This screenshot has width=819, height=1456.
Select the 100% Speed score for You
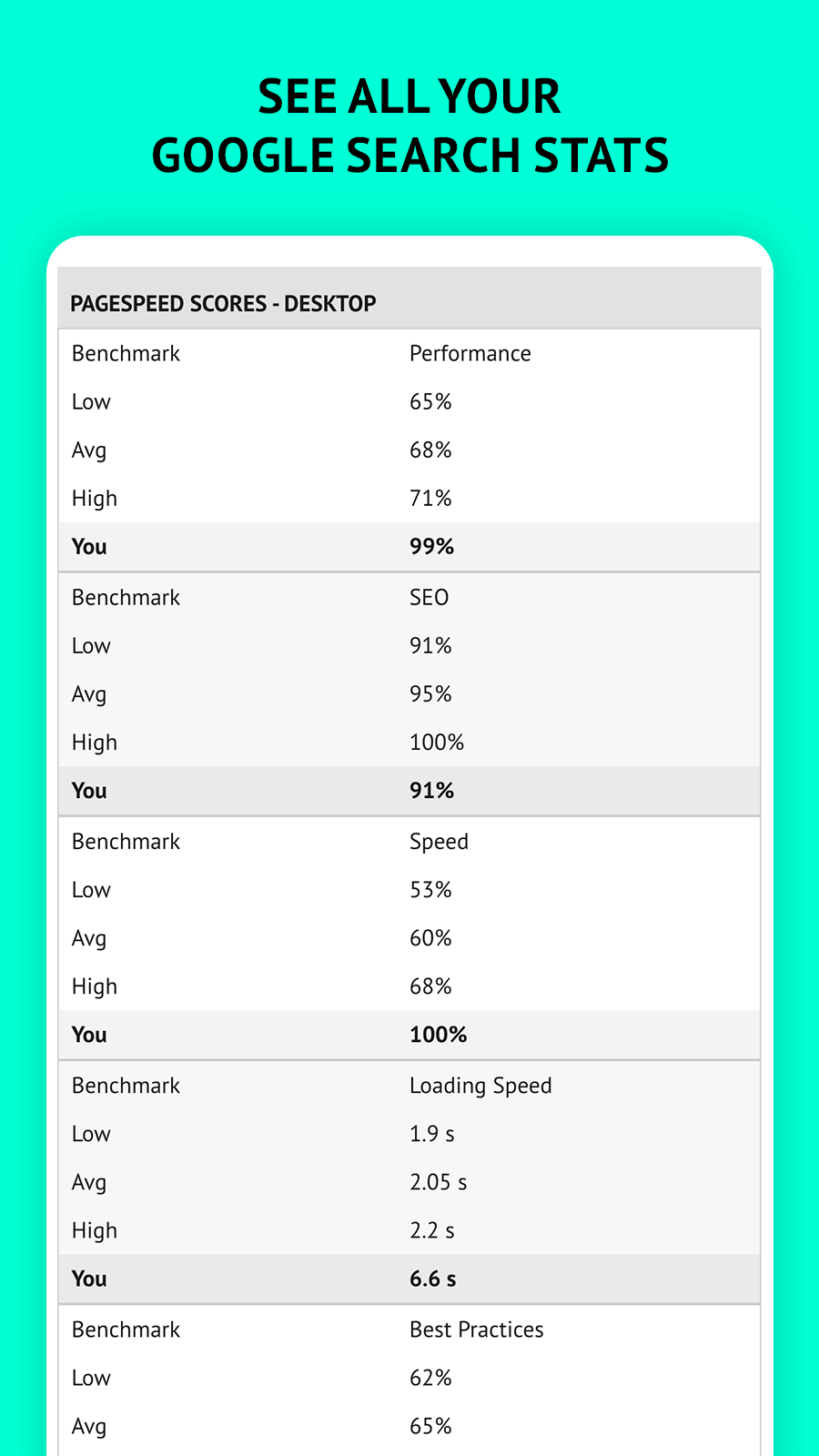coord(438,1034)
